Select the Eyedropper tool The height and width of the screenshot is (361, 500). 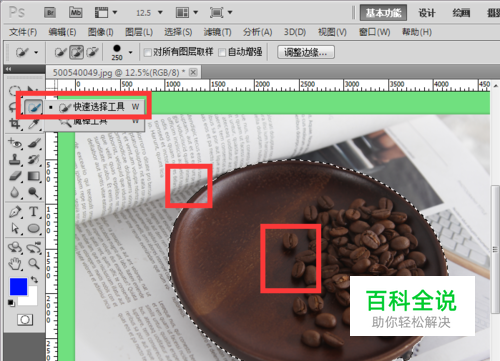click(34, 124)
